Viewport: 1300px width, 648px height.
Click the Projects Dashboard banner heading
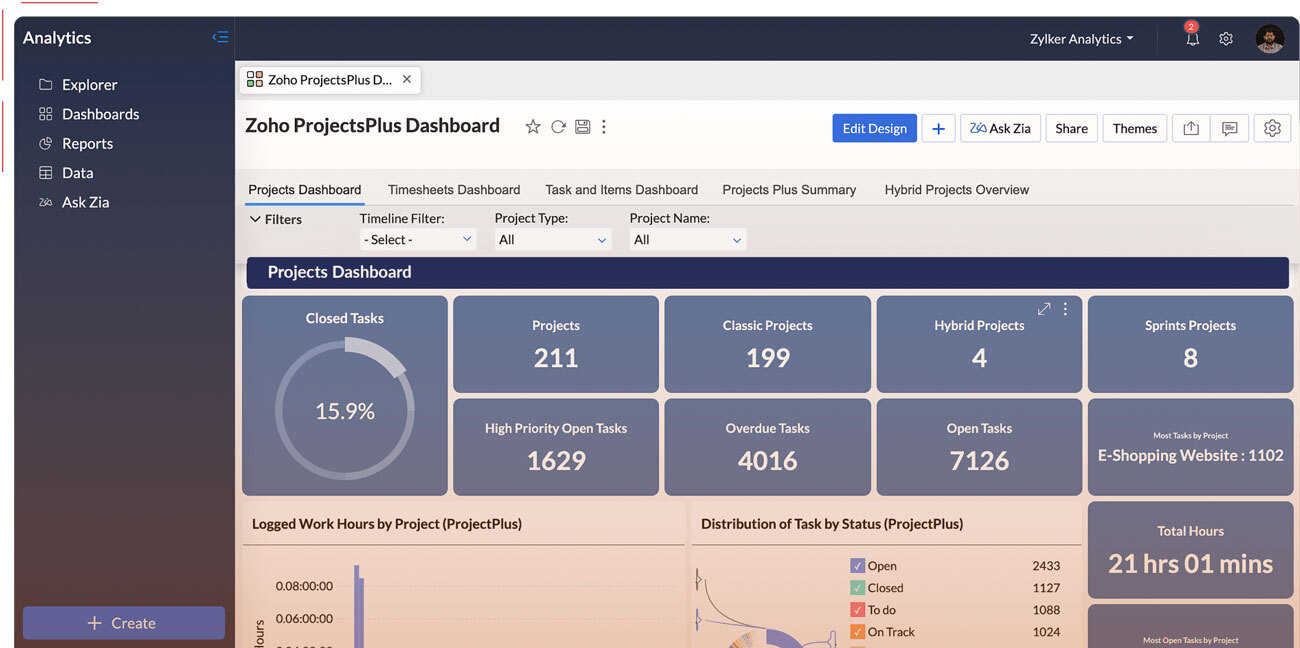pos(339,272)
